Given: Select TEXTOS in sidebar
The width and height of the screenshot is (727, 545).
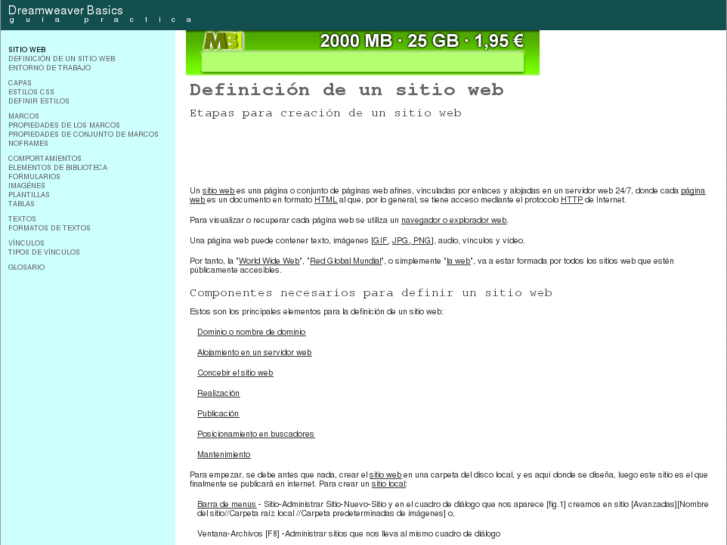Looking at the screenshot, I should coord(22,219).
